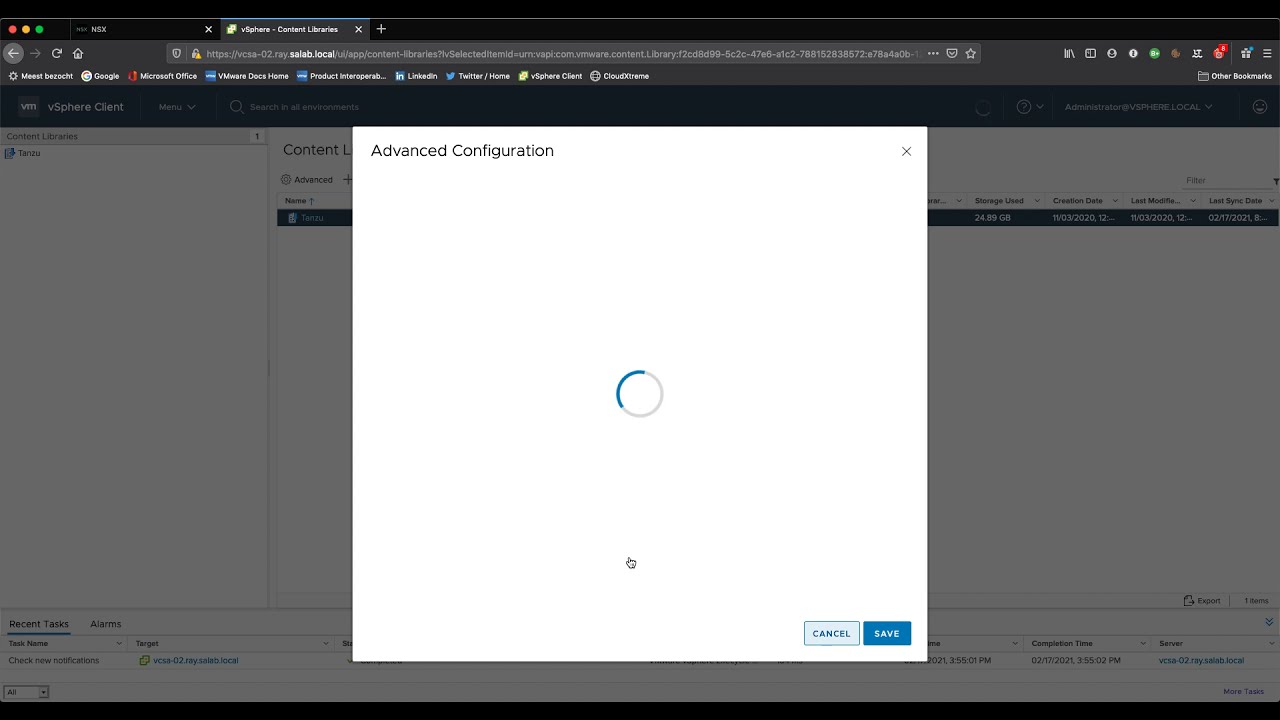Screen dimensions: 1280x720
Task: Click the Search in all environments field
Action: tap(304, 107)
